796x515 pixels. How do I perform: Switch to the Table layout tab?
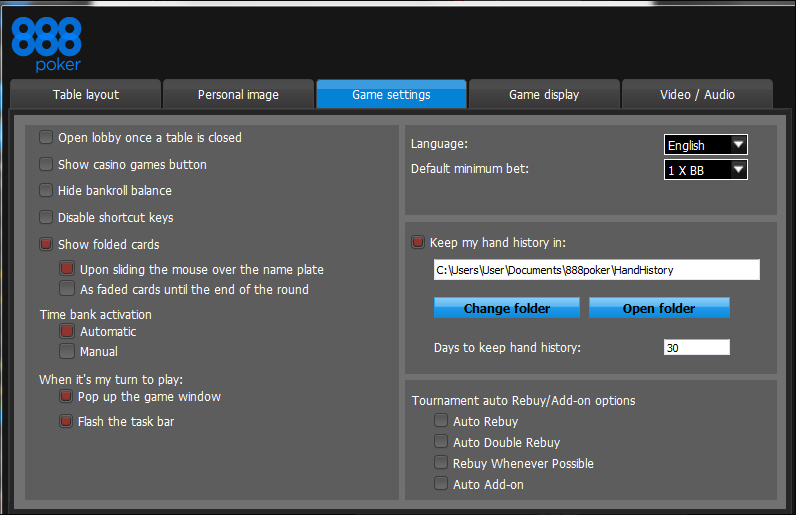(86, 94)
